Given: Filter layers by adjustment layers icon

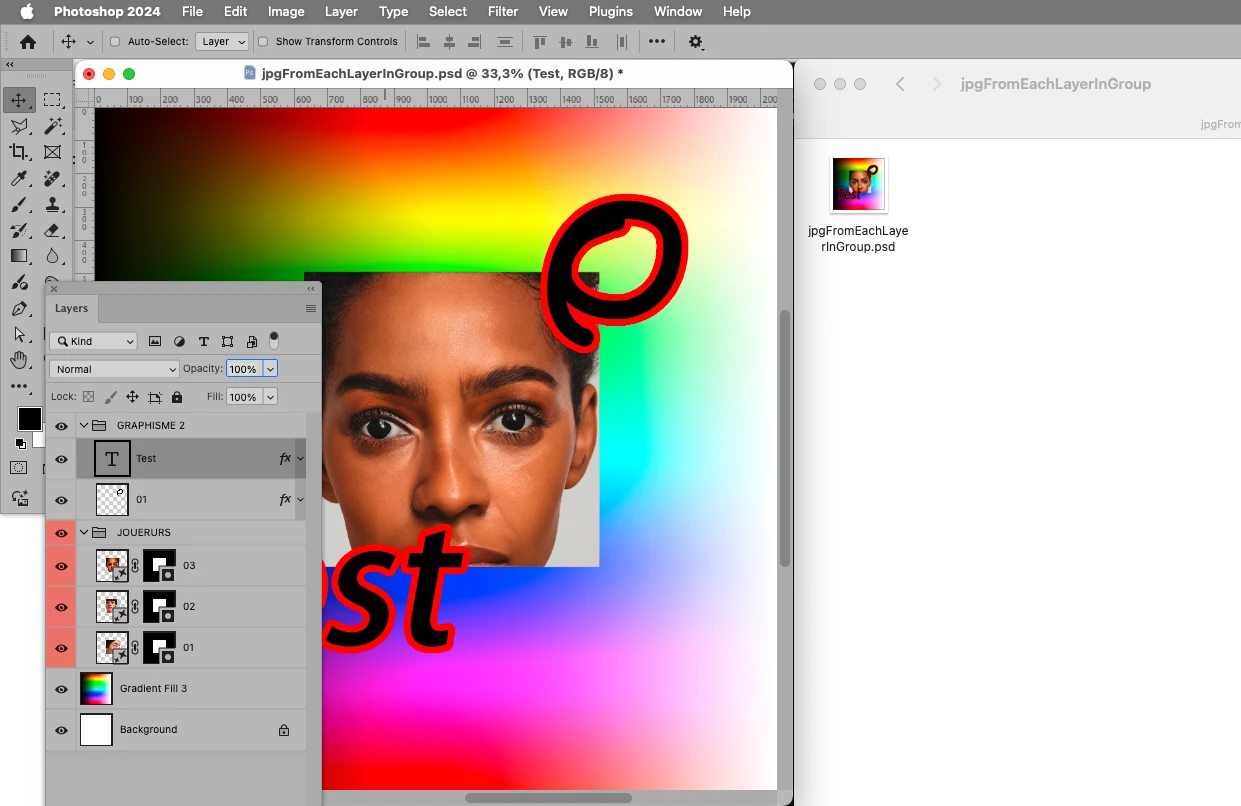Looking at the screenshot, I should (179, 341).
